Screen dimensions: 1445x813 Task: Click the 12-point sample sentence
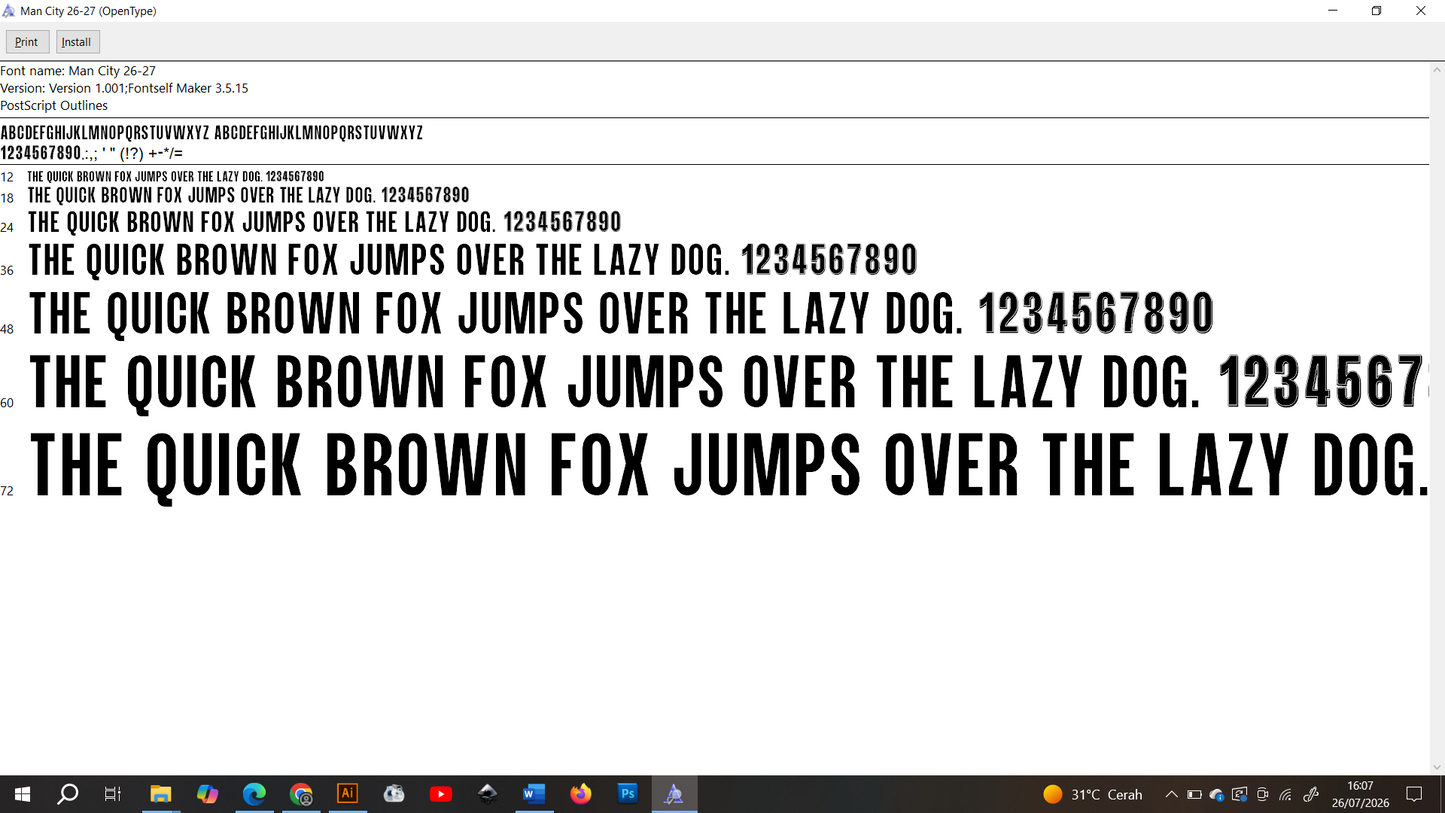(x=176, y=177)
